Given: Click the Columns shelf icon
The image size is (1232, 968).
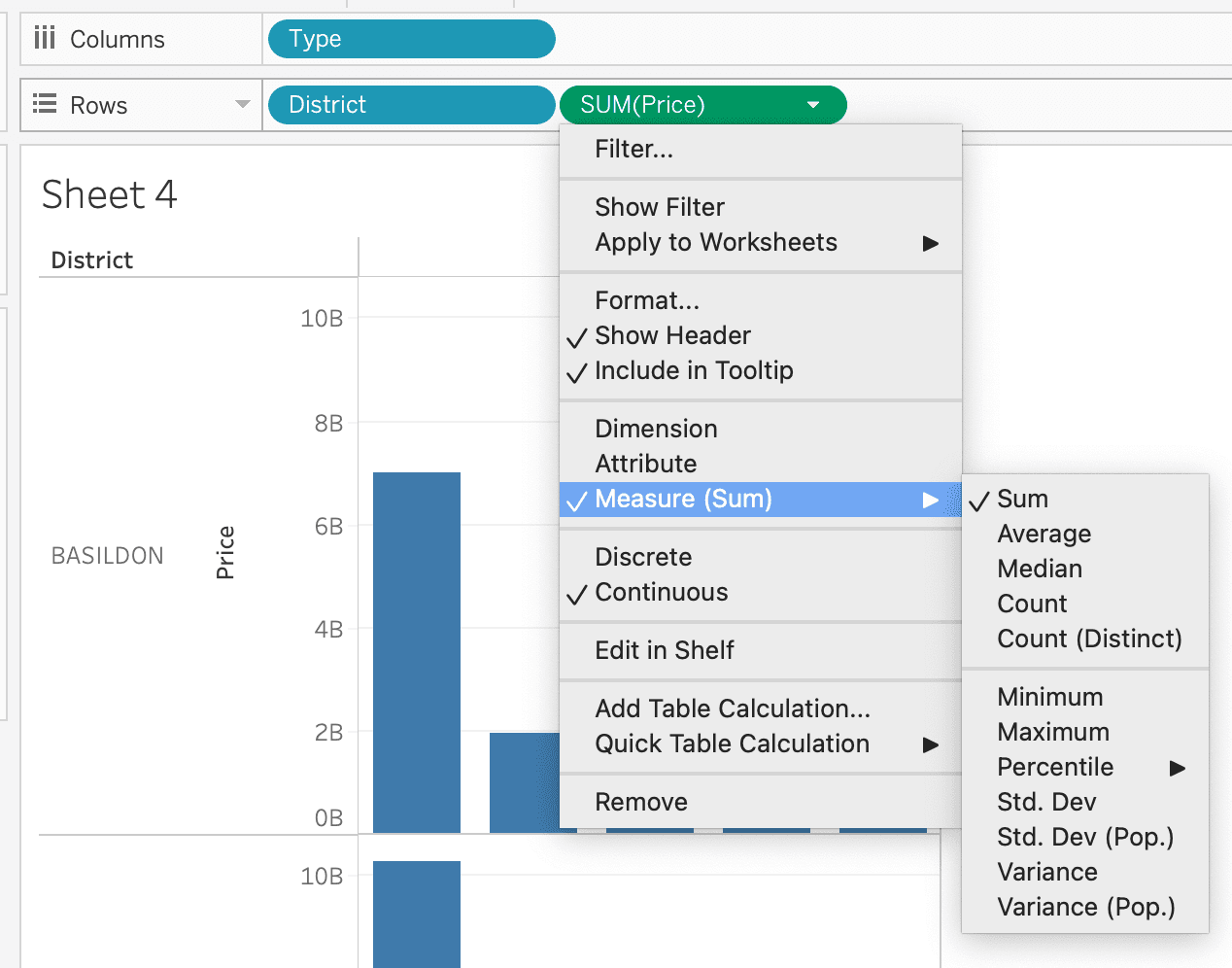Looking at the screenshot, I should [45, 39].
